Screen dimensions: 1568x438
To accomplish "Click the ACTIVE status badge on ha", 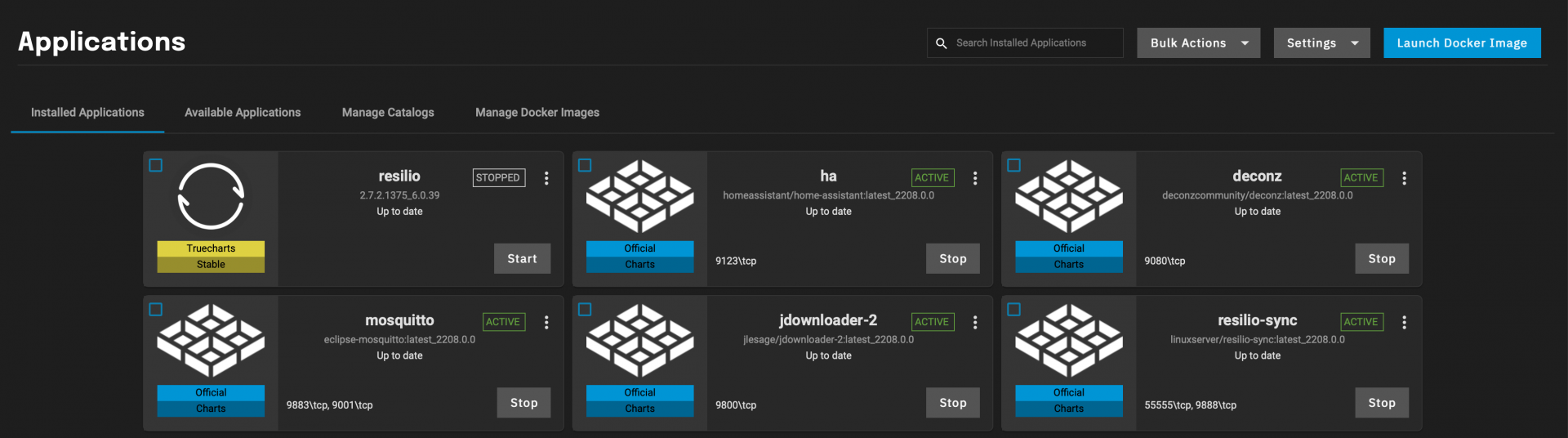I will coord(933,178).
